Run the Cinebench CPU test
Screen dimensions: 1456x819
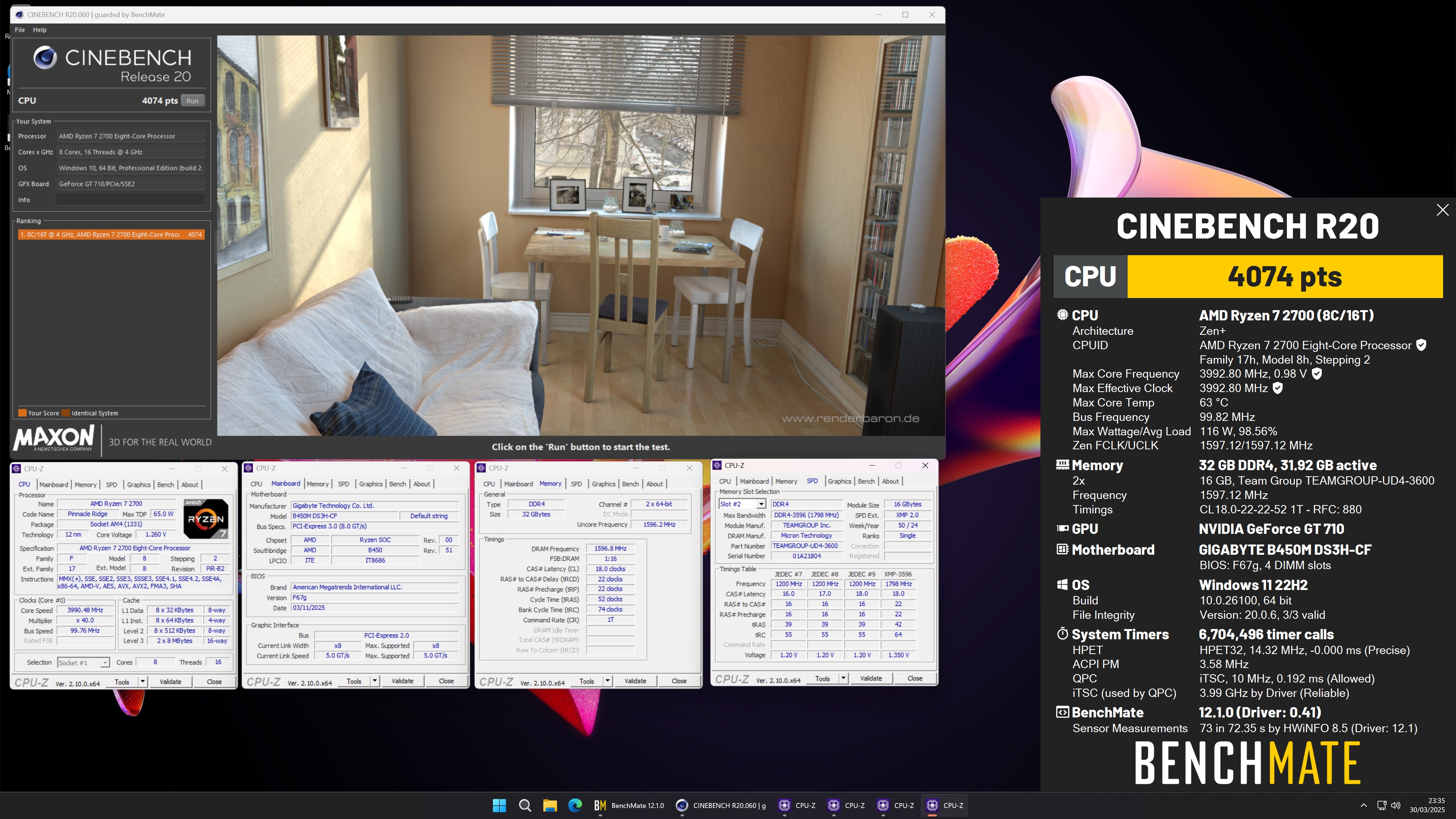(192, 100)
